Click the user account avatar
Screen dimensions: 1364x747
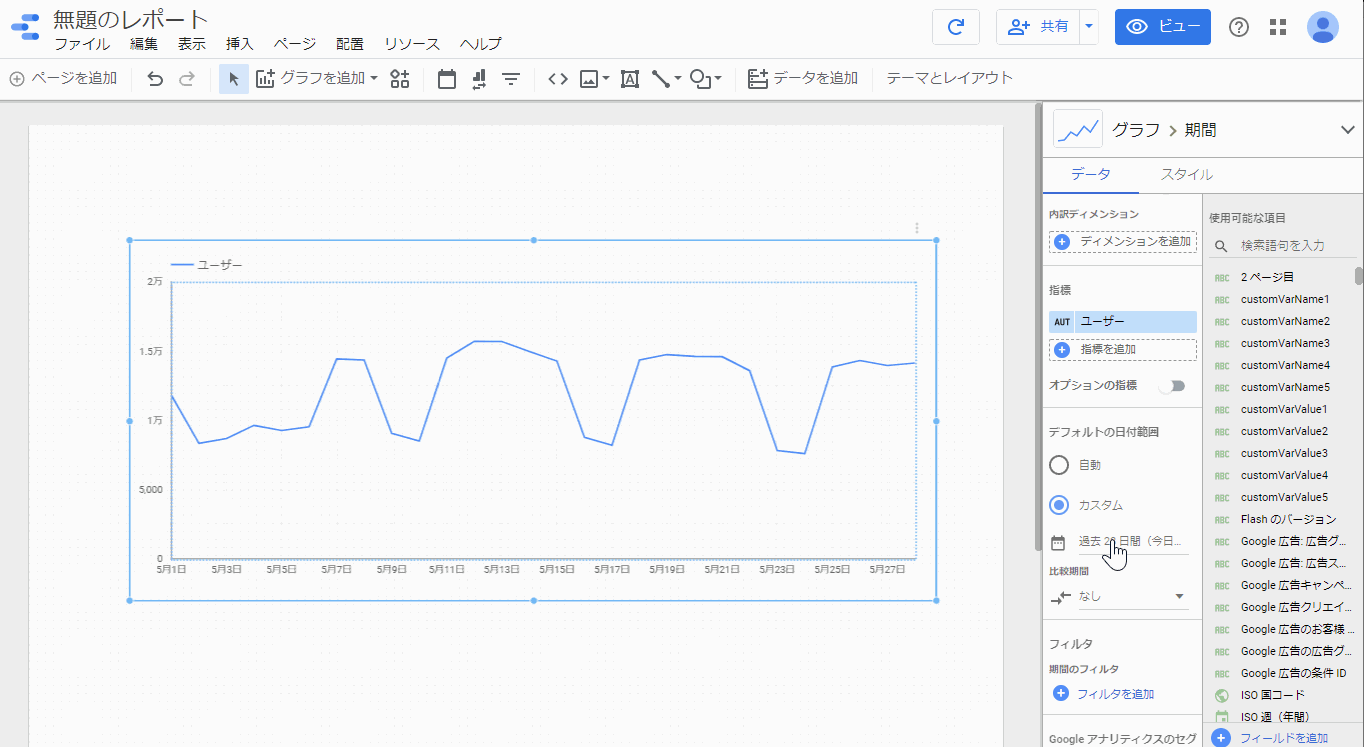[1323, 27]
